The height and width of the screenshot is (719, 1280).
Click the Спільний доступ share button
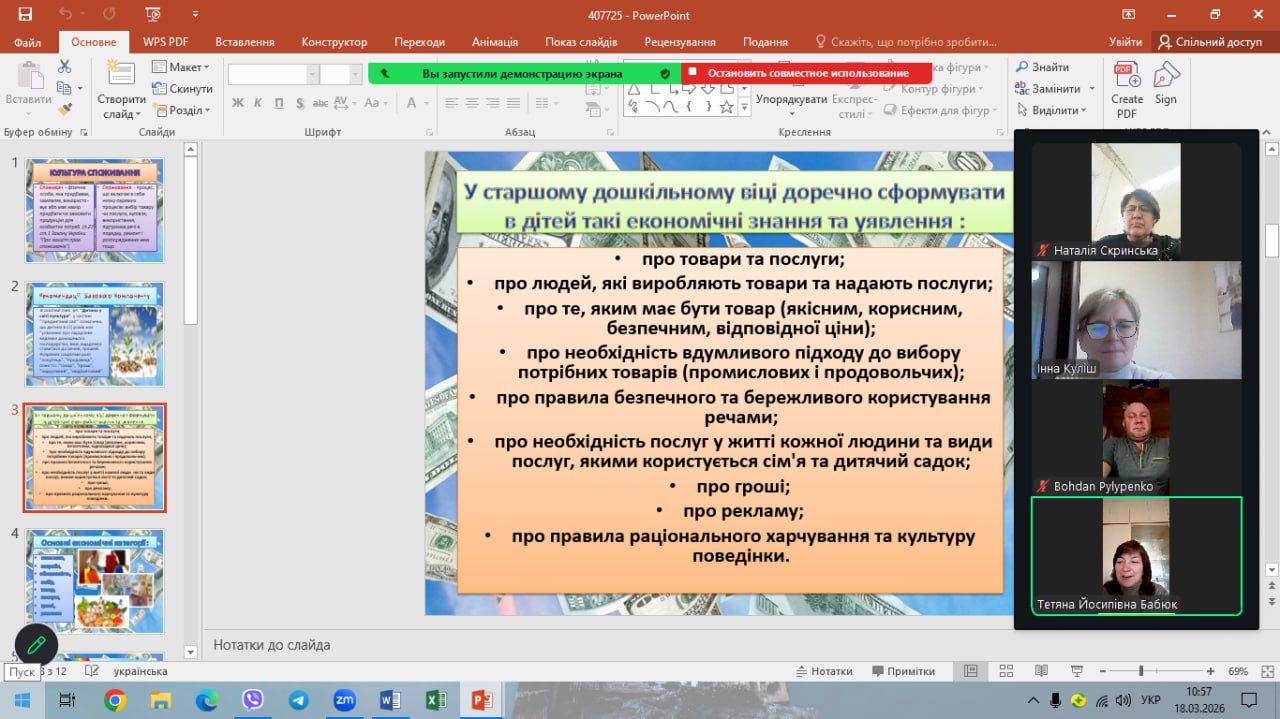pos(1210,42)
